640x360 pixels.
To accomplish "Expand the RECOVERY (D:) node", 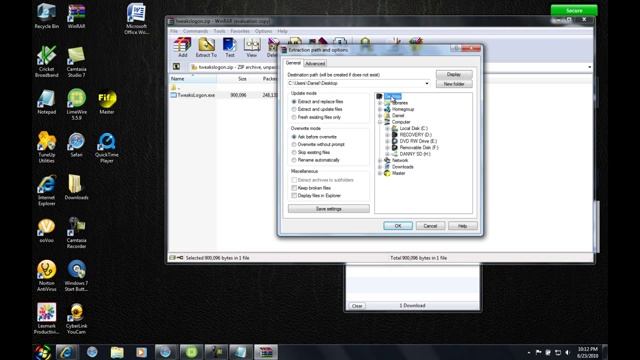I will click(x=387, y=135).
